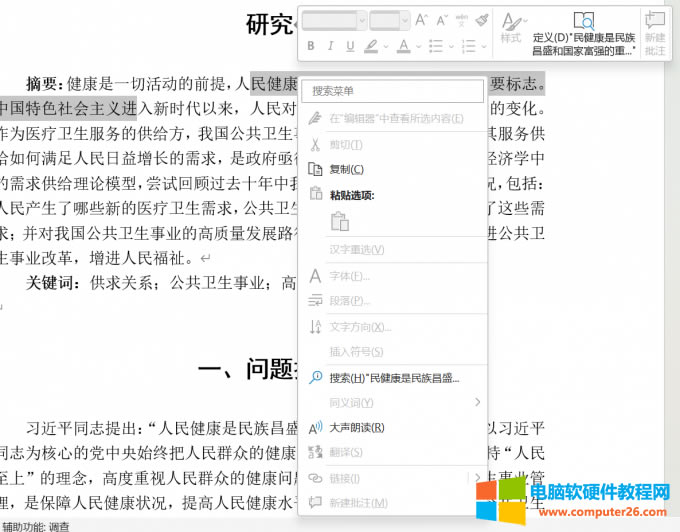
Task: Click the bullet list icon
Action: (x=435, y=46)
